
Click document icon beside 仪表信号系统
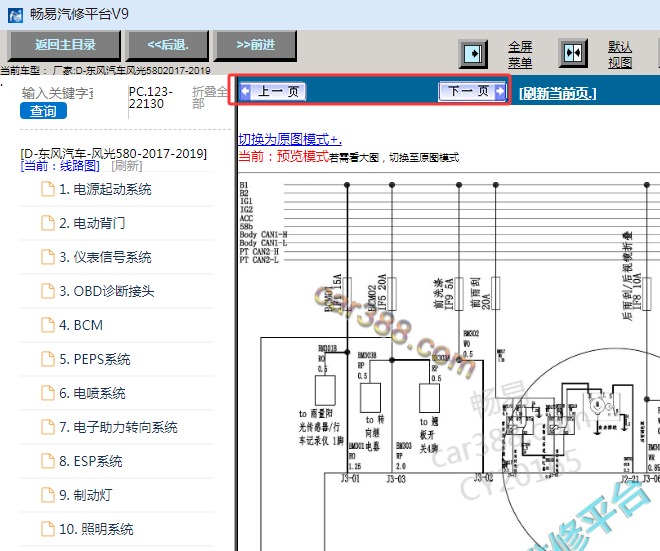pyautogui.click(x=48, y=257)
